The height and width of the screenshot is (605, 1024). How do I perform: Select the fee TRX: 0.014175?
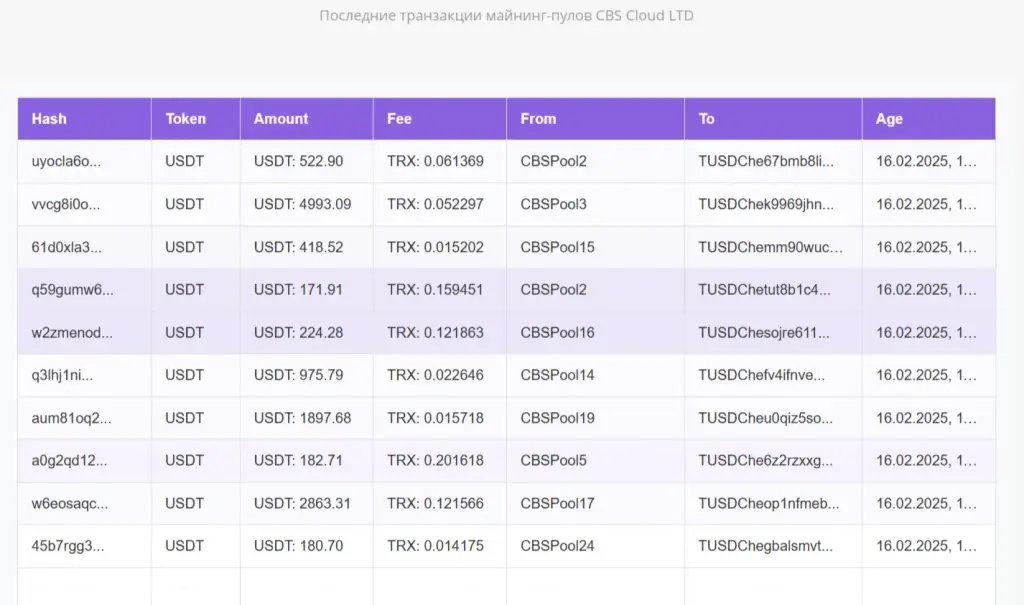(x=435, y=546)
